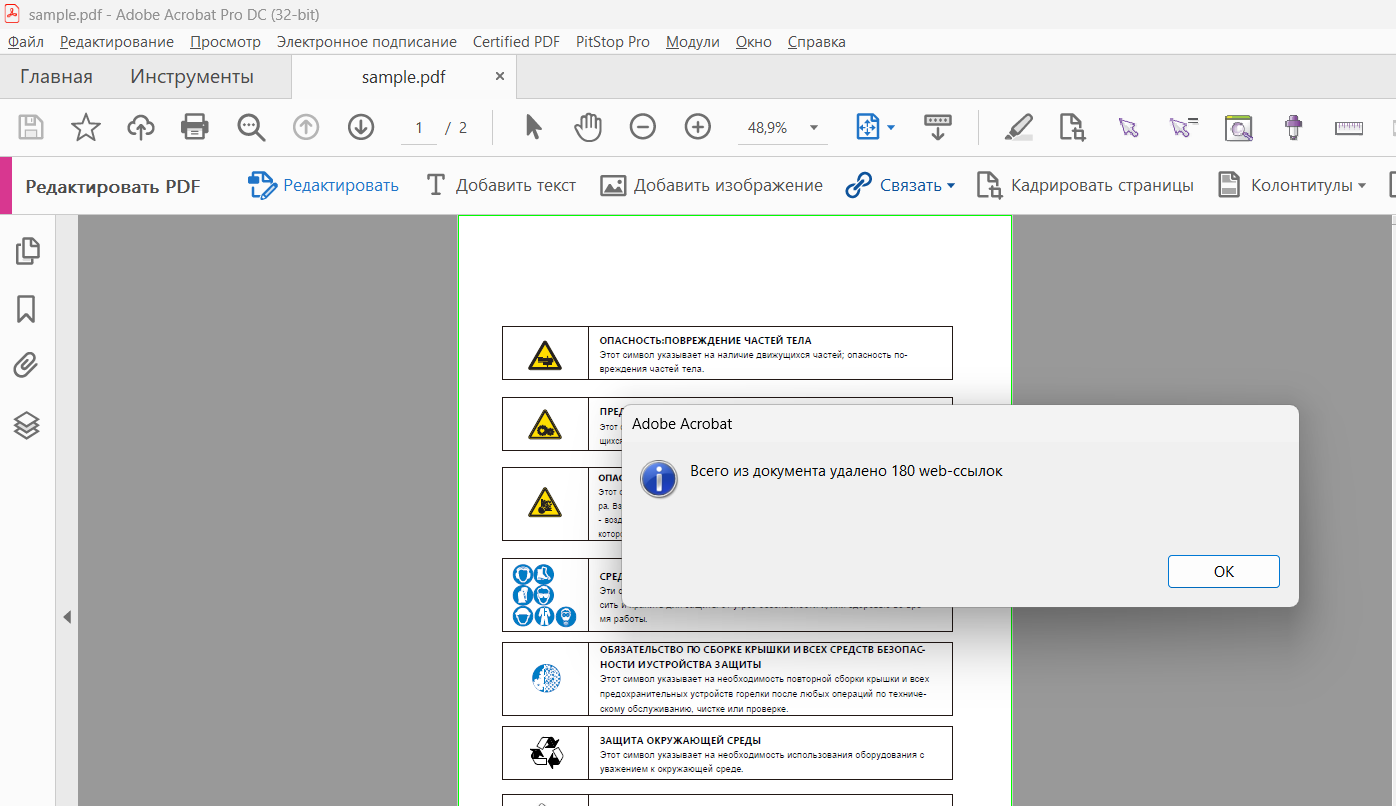This screenshot has height=806, width=1396.
Task: Open the attachments paperclip panel
Action: click(x=27, y=367)
